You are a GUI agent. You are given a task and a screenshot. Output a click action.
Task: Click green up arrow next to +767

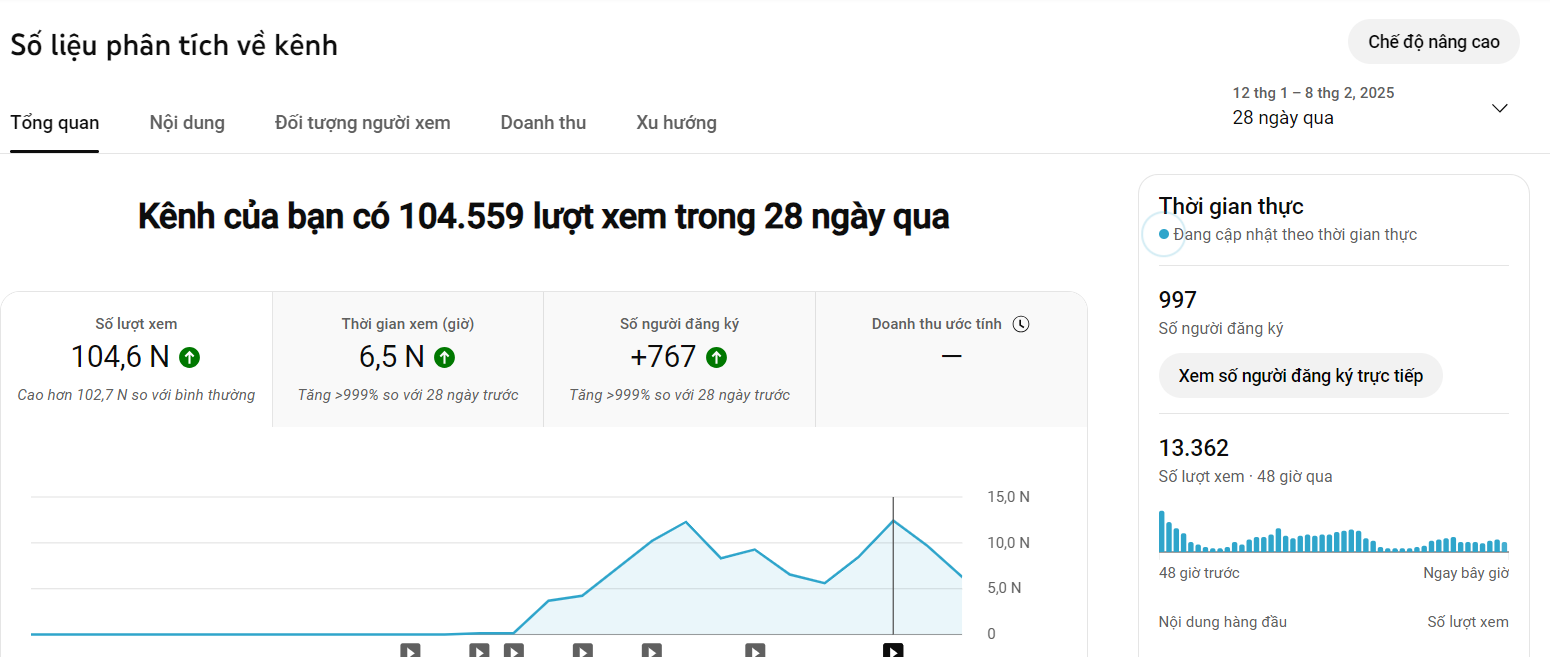(716, 357)
